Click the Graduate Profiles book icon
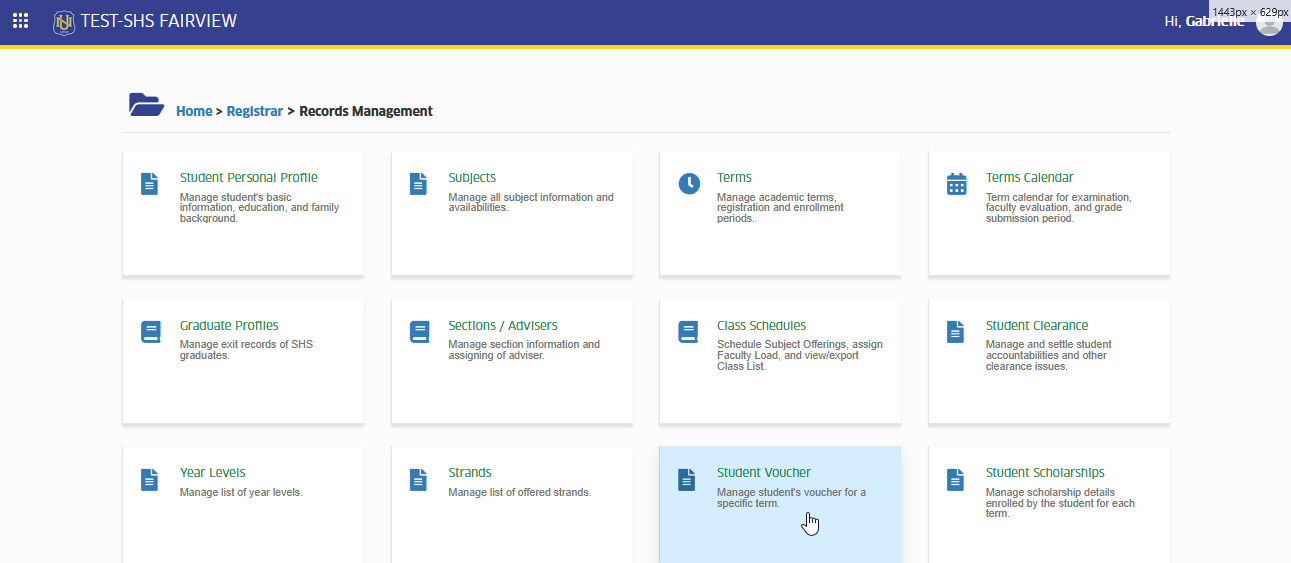 (x=150, y=332)
